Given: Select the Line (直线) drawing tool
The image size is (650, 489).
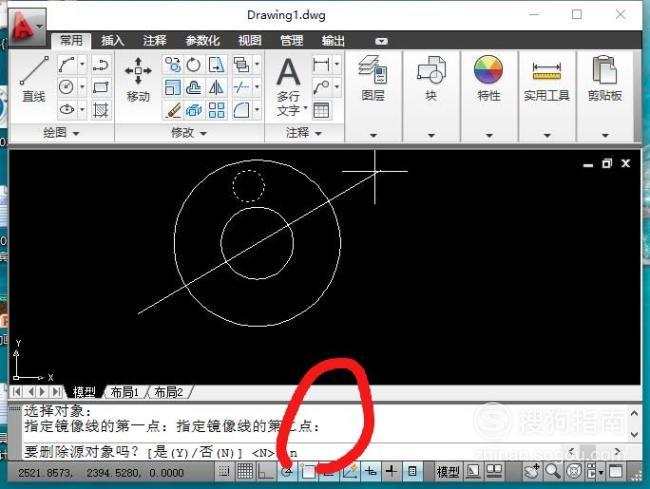Looking at the screenshot, I should 34,80.
